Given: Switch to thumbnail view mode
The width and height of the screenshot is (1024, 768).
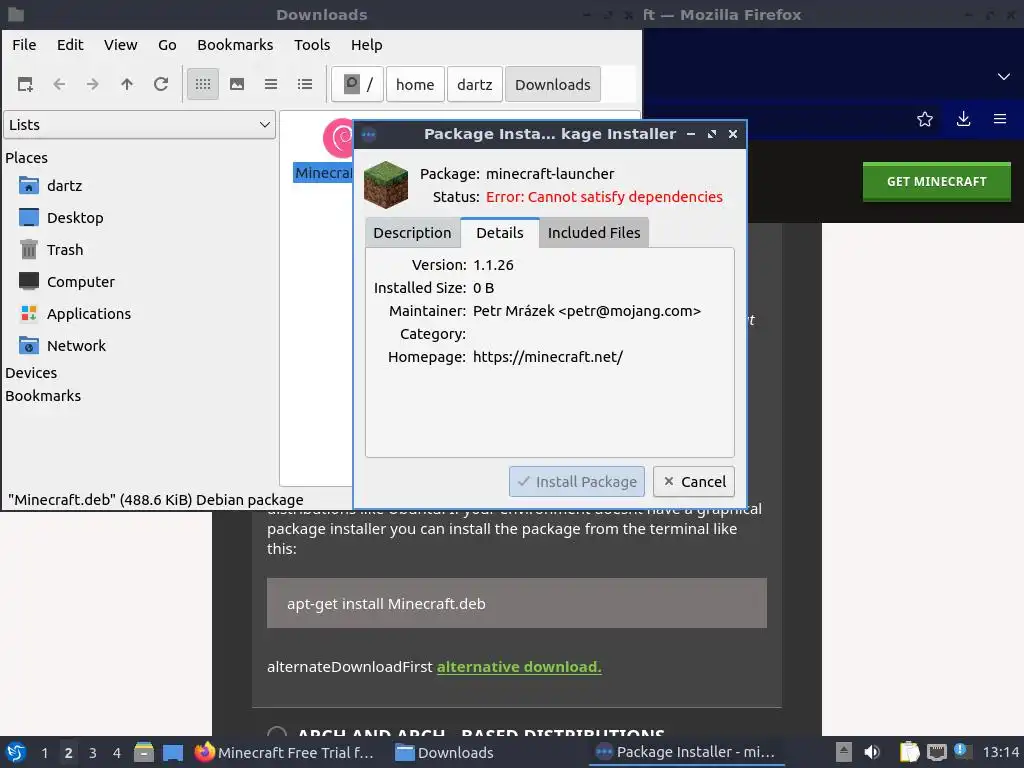Looking at the screenshot, I should coord(237,84).
